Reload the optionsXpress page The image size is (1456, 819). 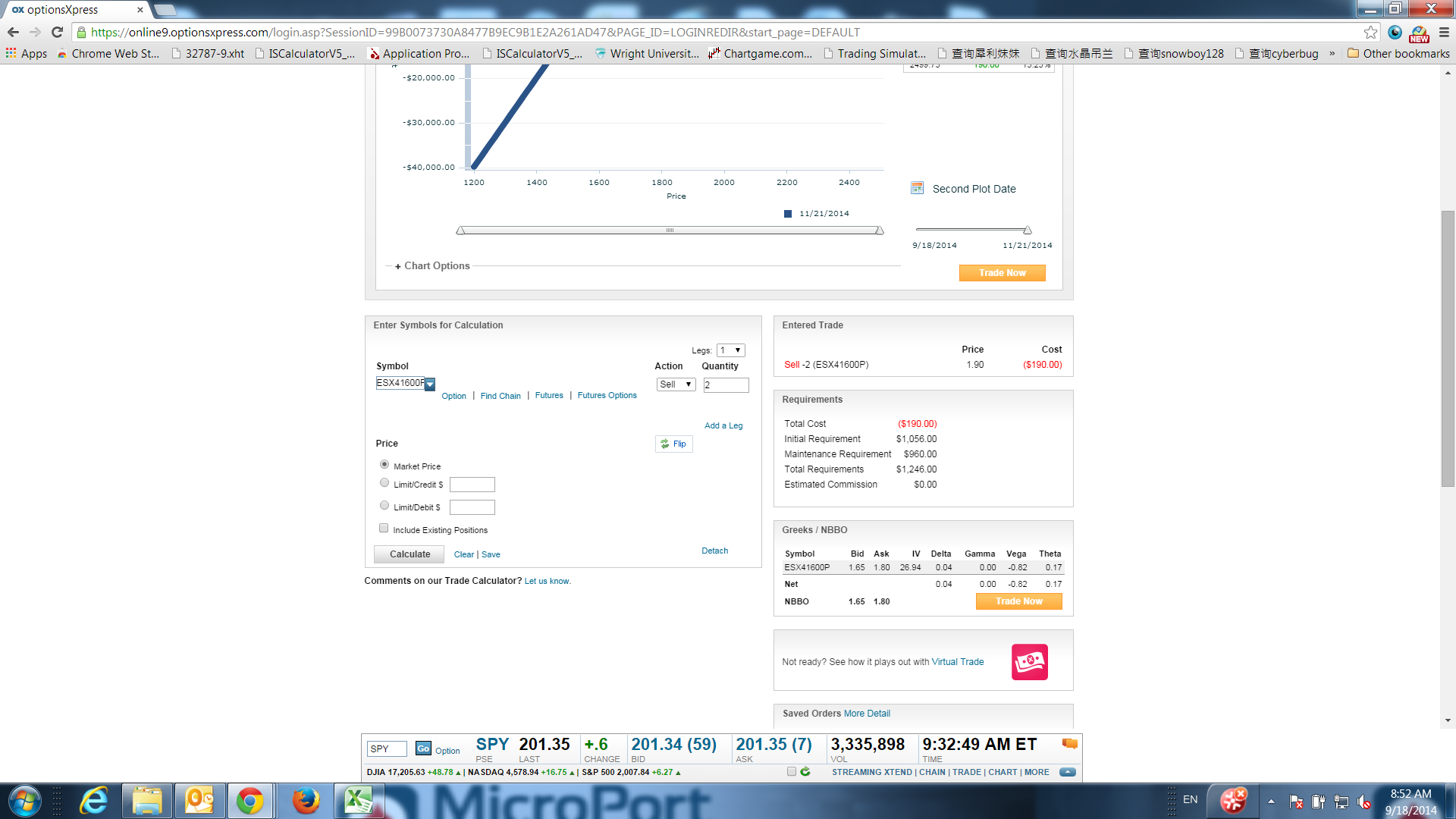[57, 33]
